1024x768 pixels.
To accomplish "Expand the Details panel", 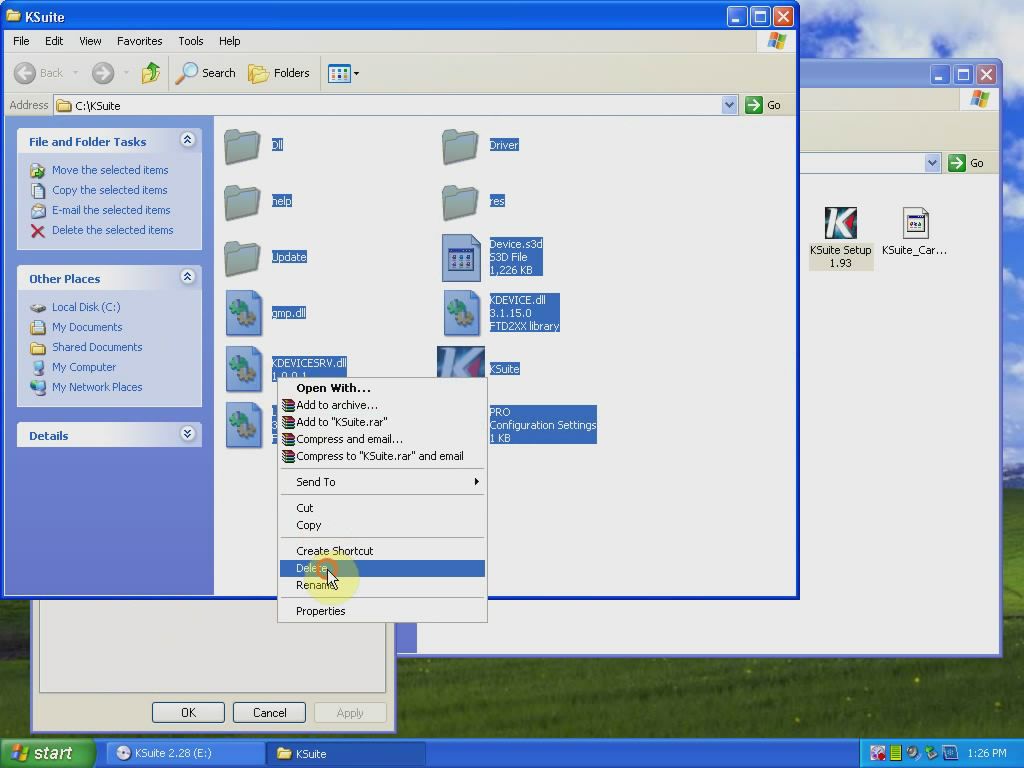I will coord(187,434).
